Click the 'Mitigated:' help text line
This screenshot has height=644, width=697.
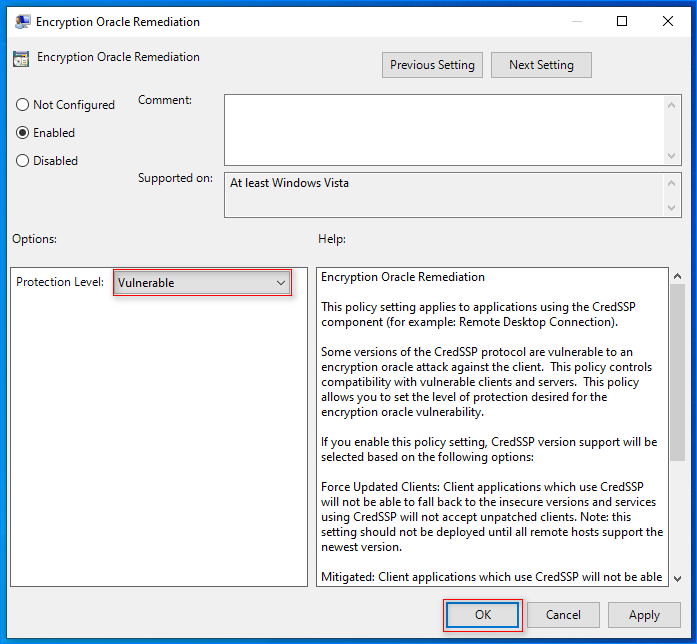(492, 577)
